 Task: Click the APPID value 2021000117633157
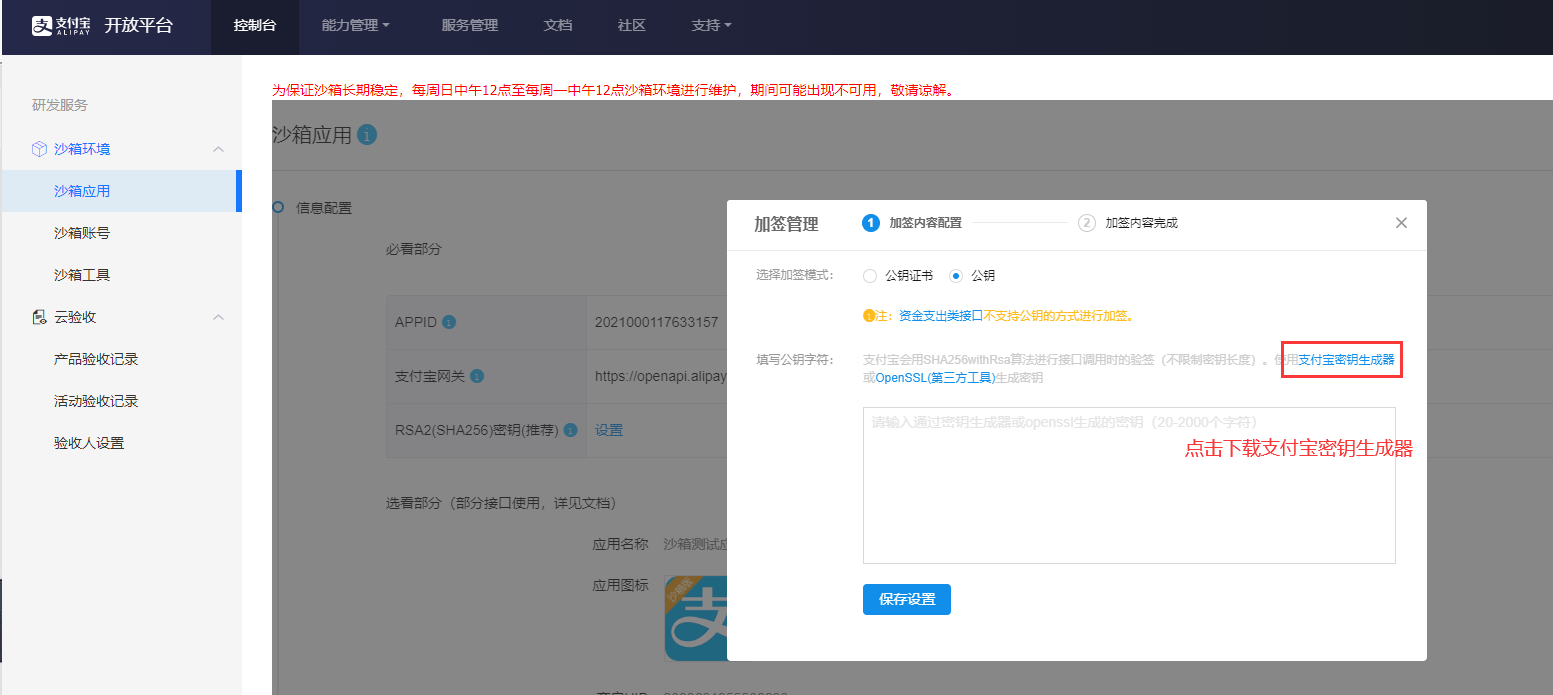(x=656, y=322)
